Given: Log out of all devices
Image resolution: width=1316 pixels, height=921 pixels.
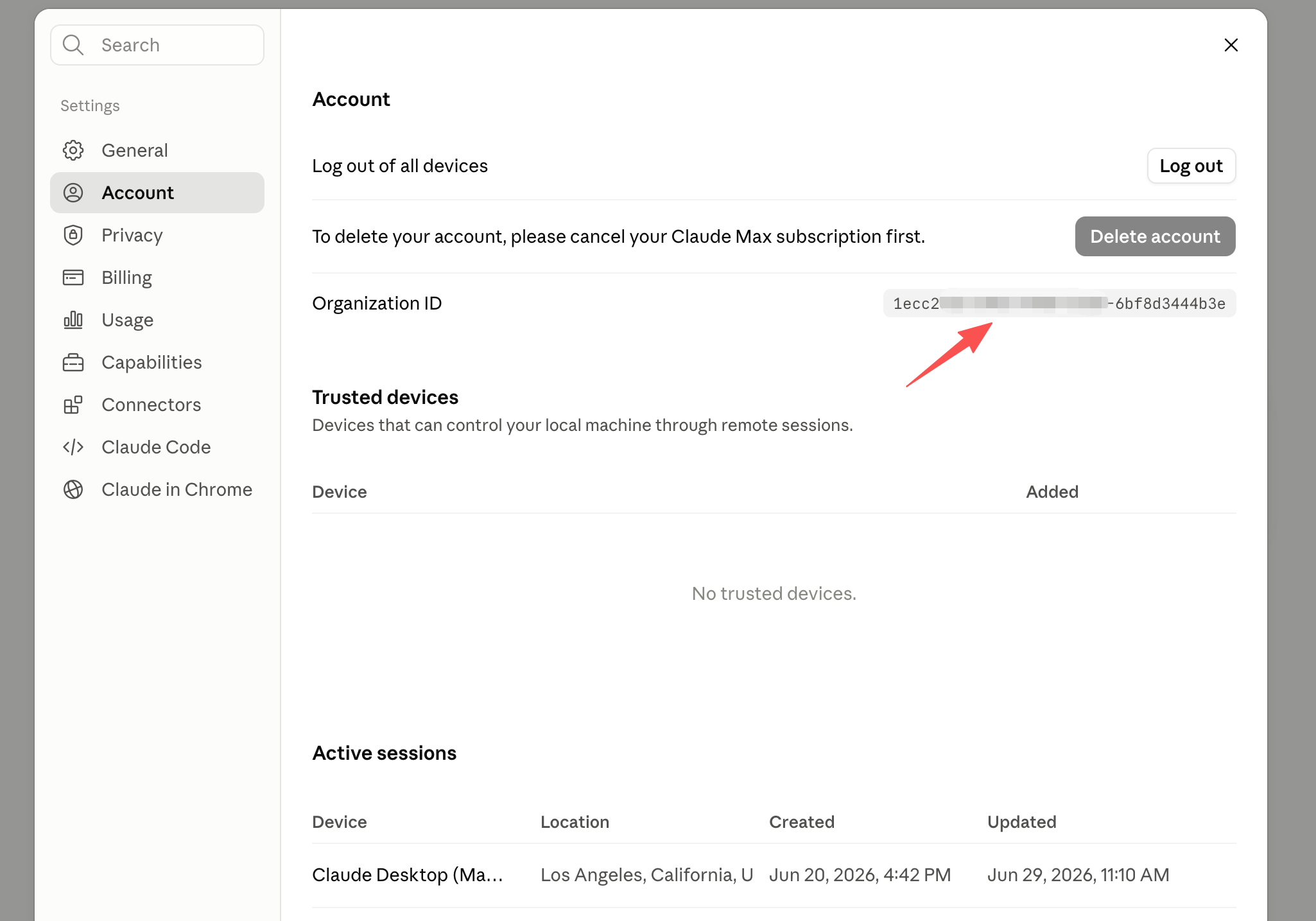Looking at the screenshot, I should coord(1191,166).
